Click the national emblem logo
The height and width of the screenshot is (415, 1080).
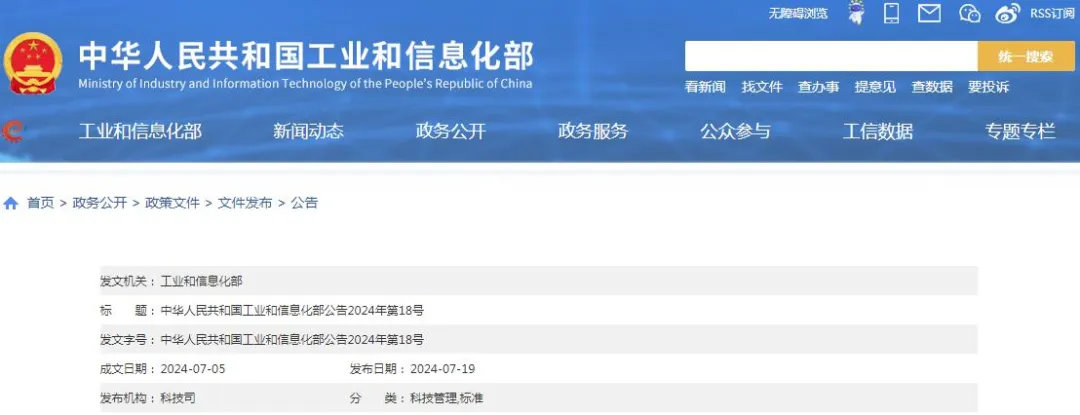[x=32, y=63]
